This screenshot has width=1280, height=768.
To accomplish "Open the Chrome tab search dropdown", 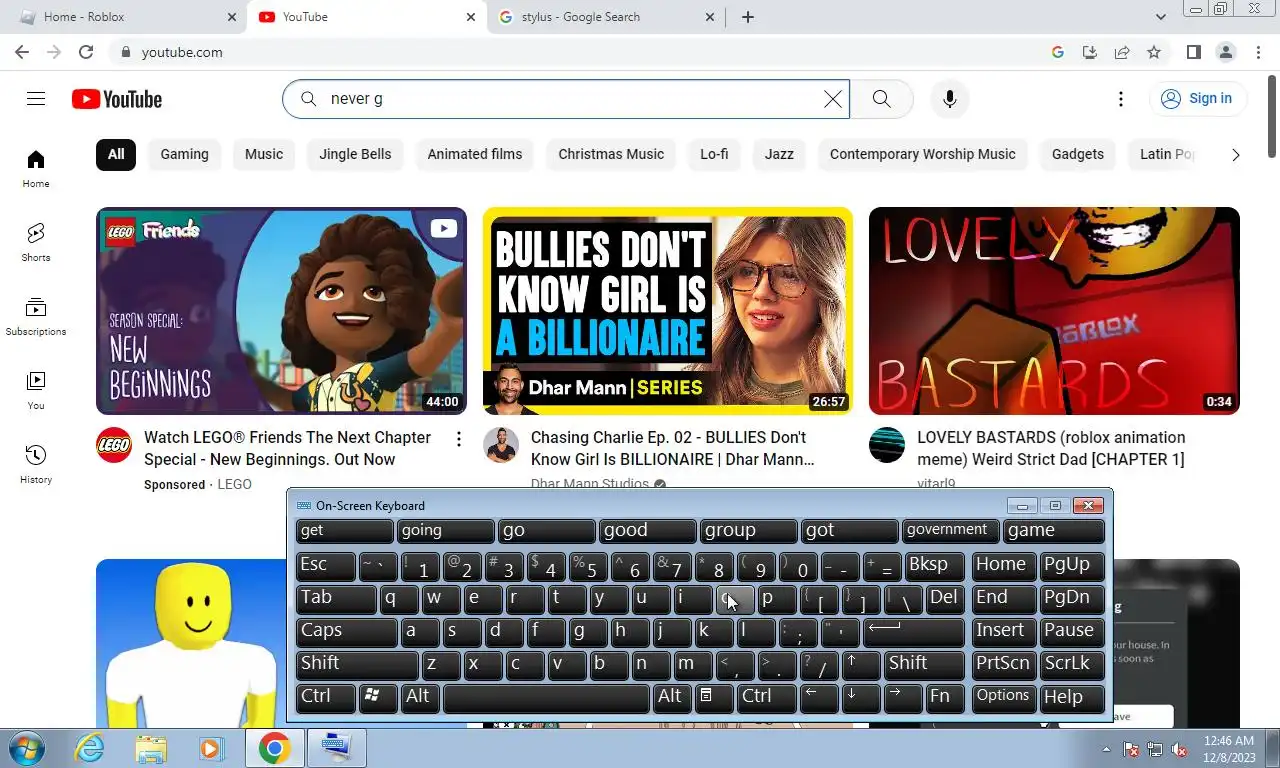I will tap(1160, 17).
